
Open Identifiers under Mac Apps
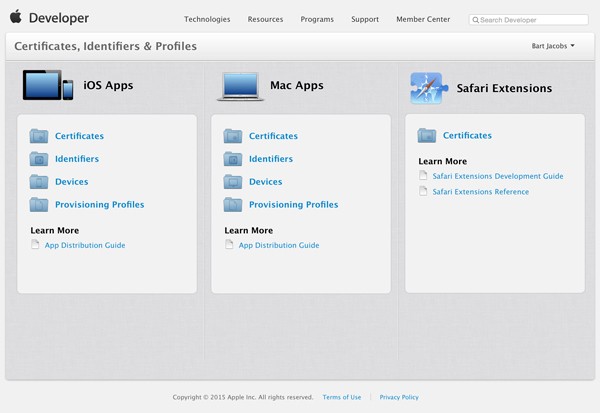tap(271, 159)
